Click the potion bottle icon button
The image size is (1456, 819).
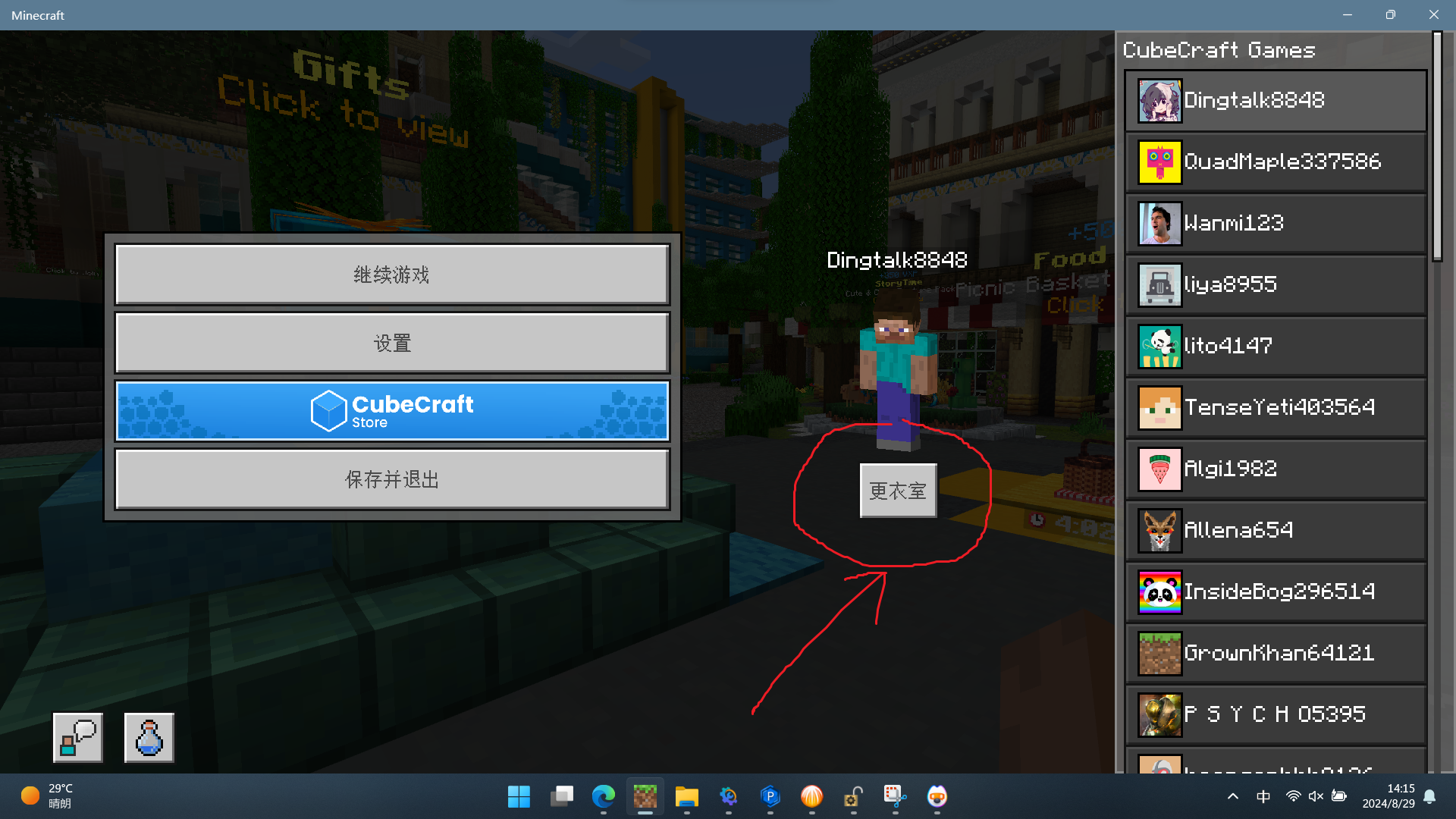click(x=149, y=737)
